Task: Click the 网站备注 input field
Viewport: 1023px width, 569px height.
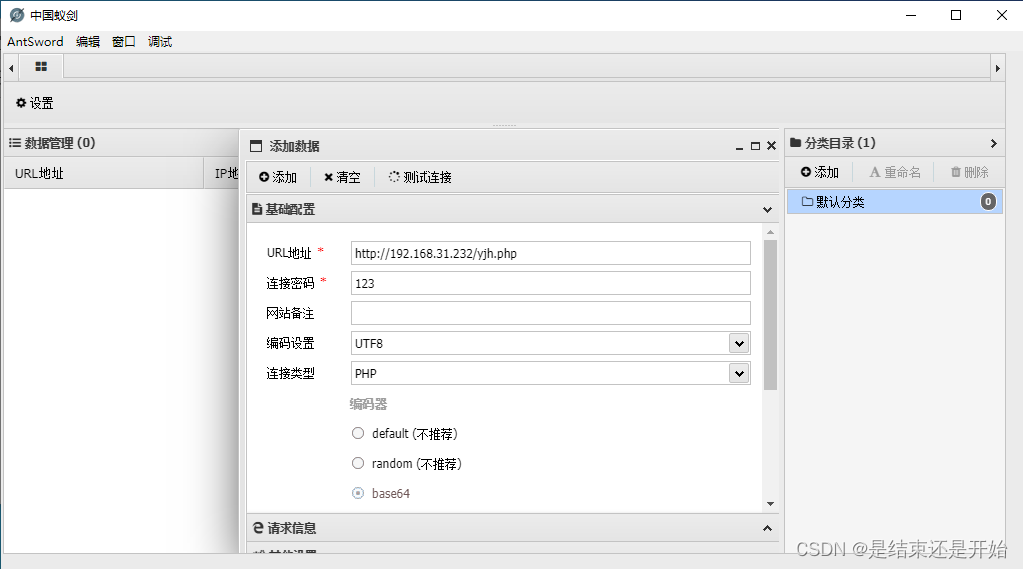Action: point(551,313)
